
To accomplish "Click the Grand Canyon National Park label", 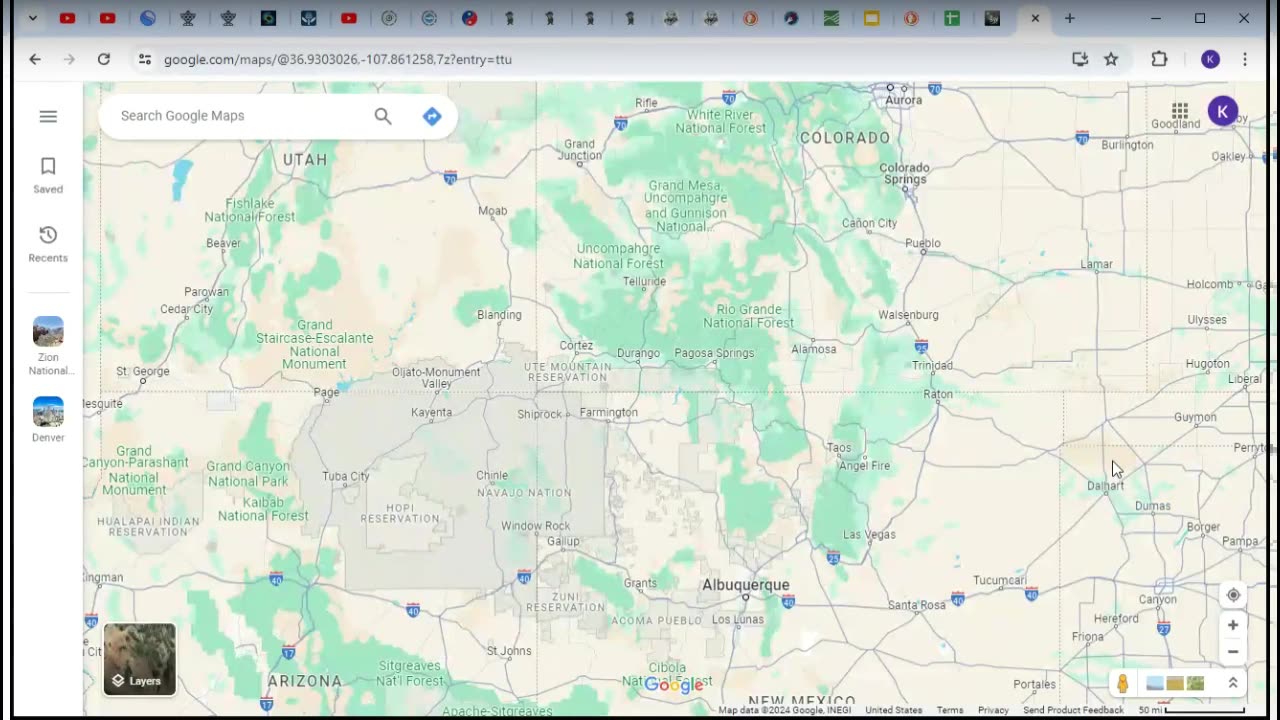I will tap(248, 474).
